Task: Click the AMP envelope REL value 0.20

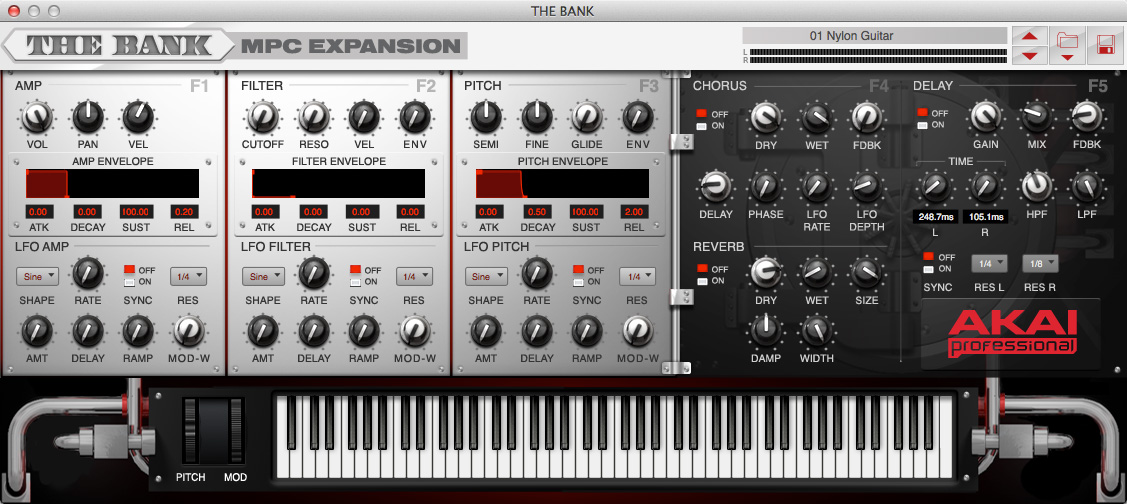Action: click(x=183, y=212)
